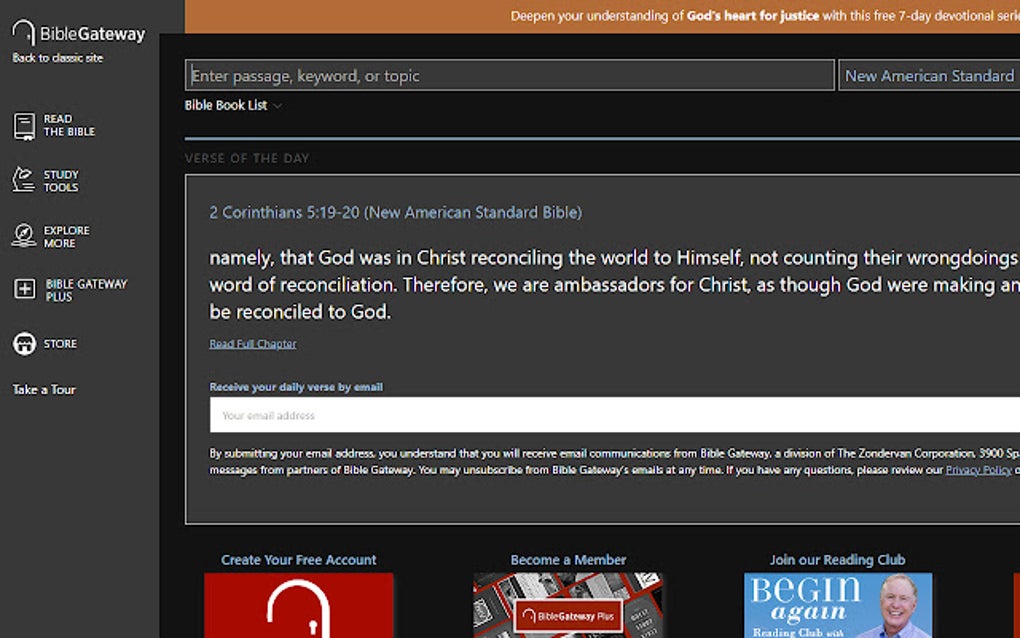1020x638 pixels.
Task: Click the BibleGateway Plus badge on the membership banner
Action: pos(568,615)
